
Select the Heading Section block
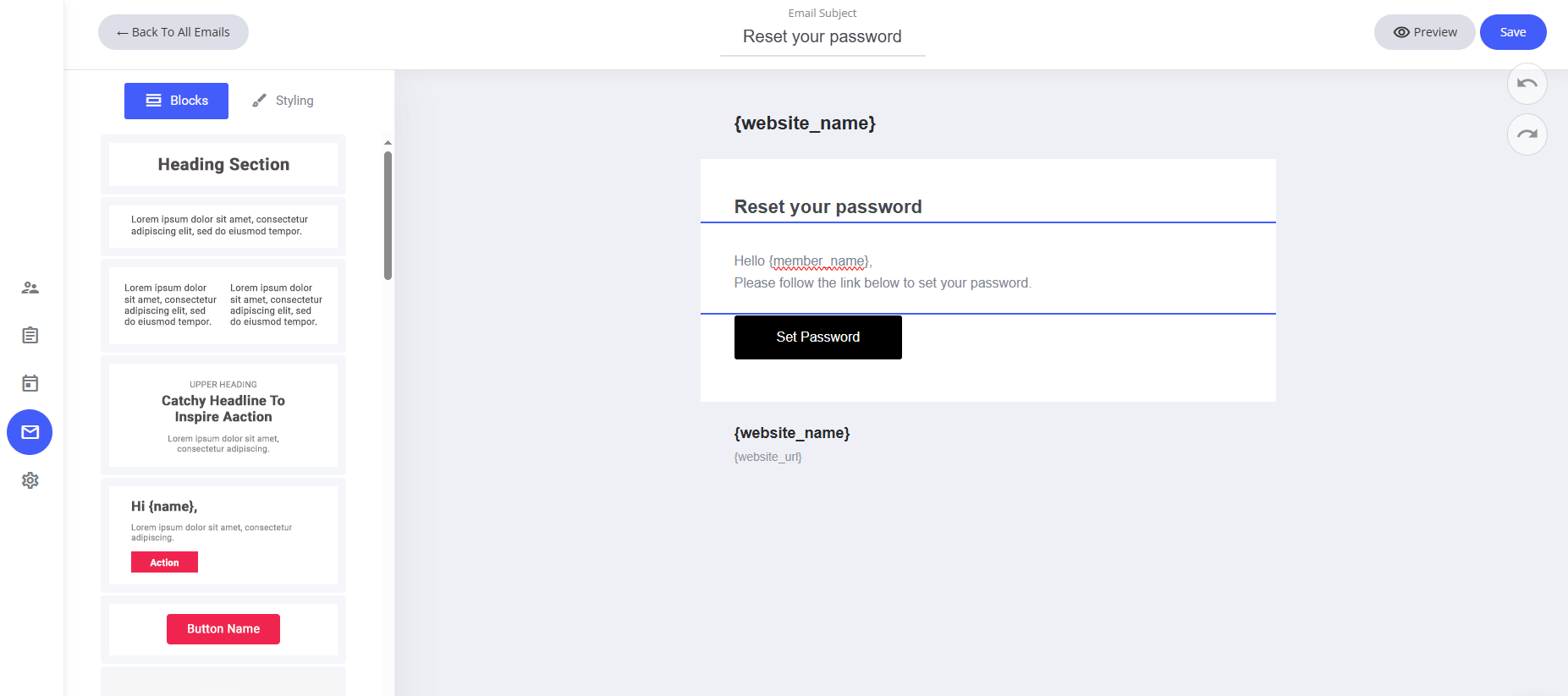[223, 164]
